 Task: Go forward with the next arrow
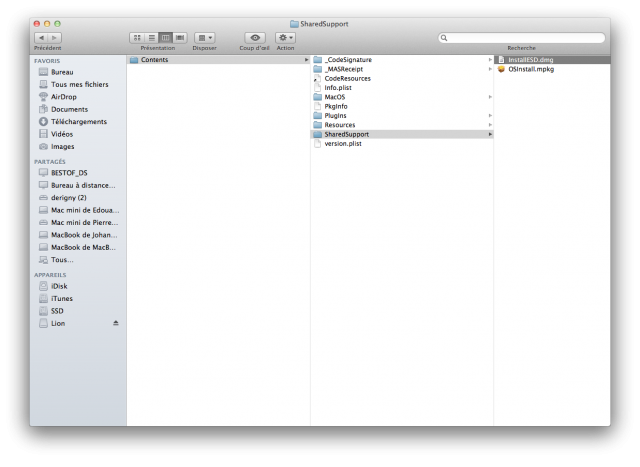coord(55,38)
